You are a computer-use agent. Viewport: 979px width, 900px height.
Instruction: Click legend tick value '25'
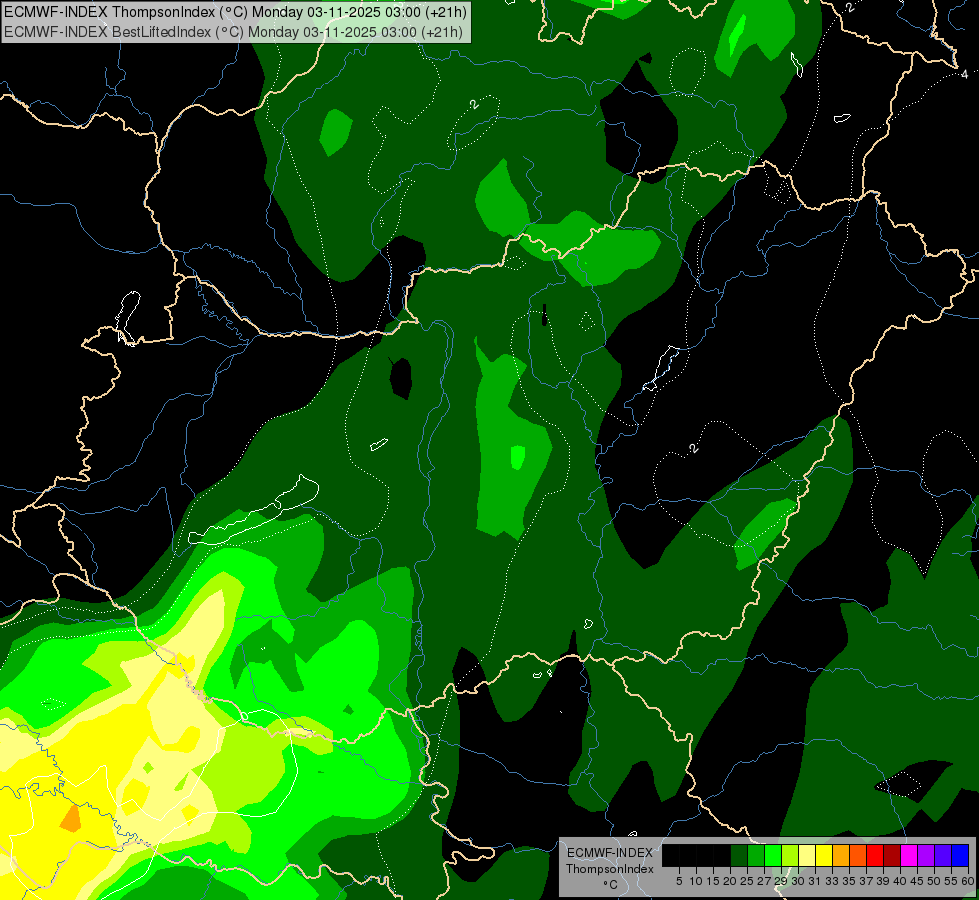[x=747, y=881]
